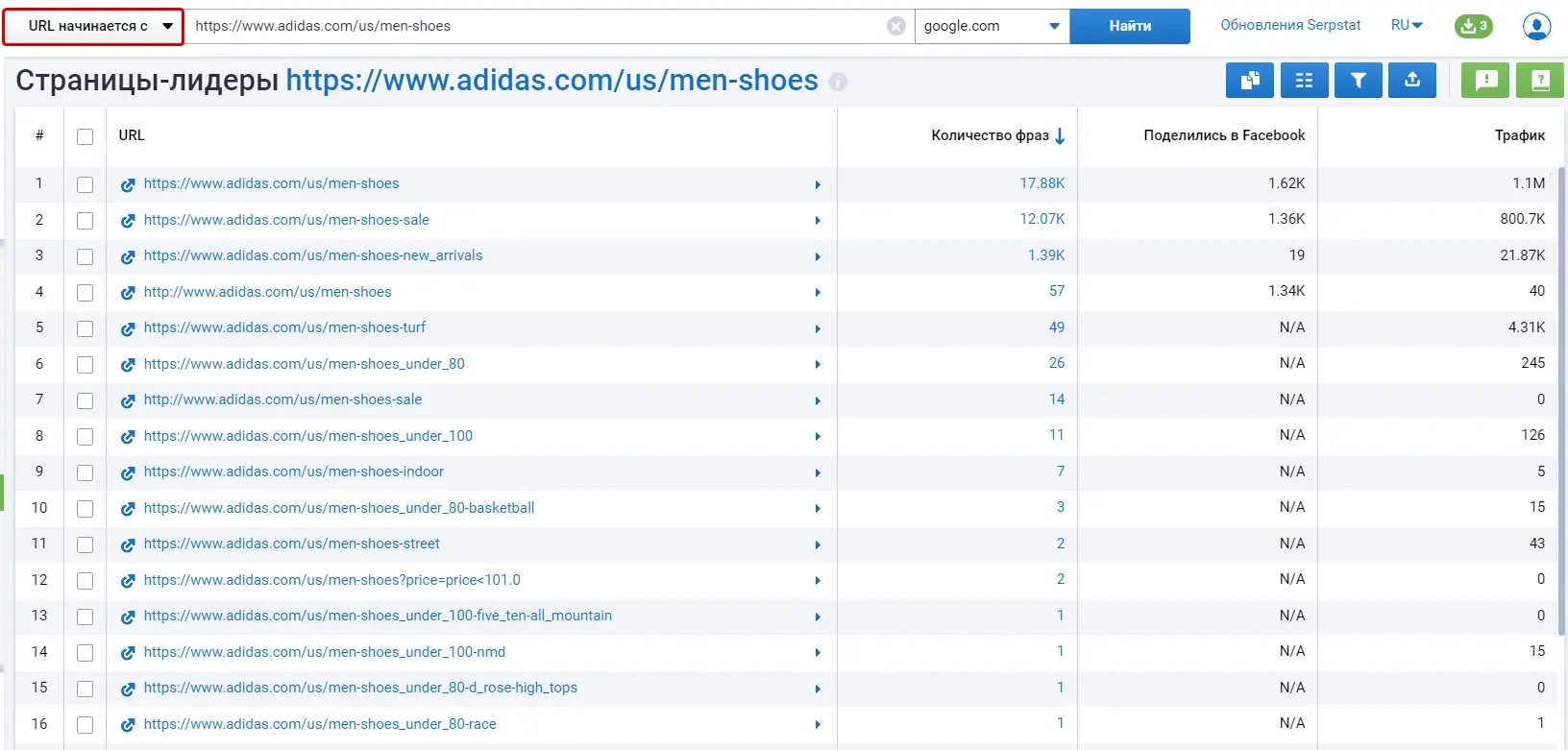This screenshot has height=750, width=1568.
Task: Open the 'Обновления Serpstat' link
Action: 1290,26
